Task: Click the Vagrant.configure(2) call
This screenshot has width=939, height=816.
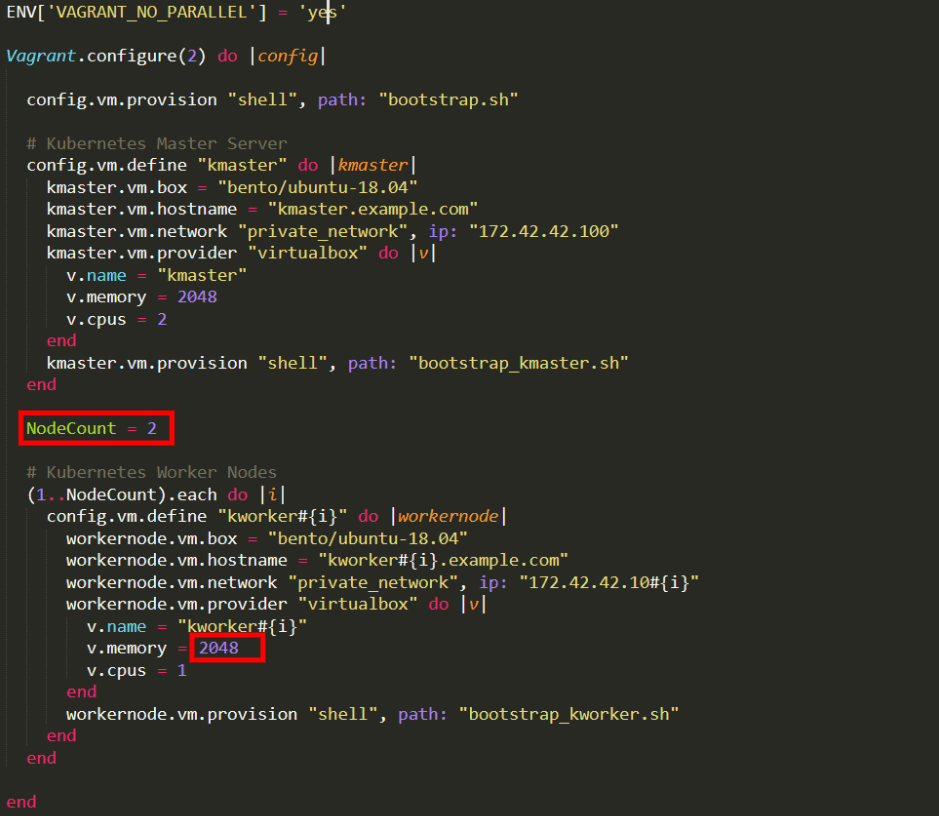Action: 106,56
